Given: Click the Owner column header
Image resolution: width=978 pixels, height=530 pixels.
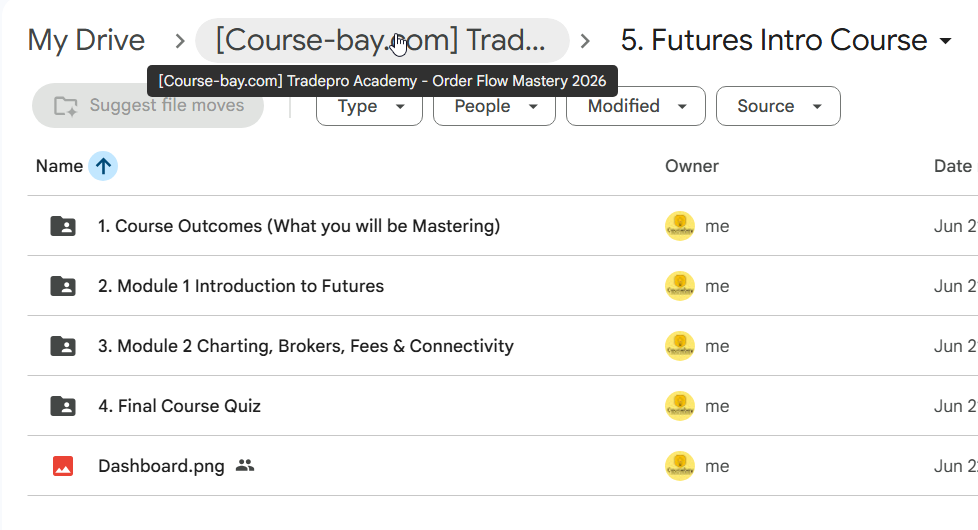Looking at the screenshot, I should pos(692,166).
